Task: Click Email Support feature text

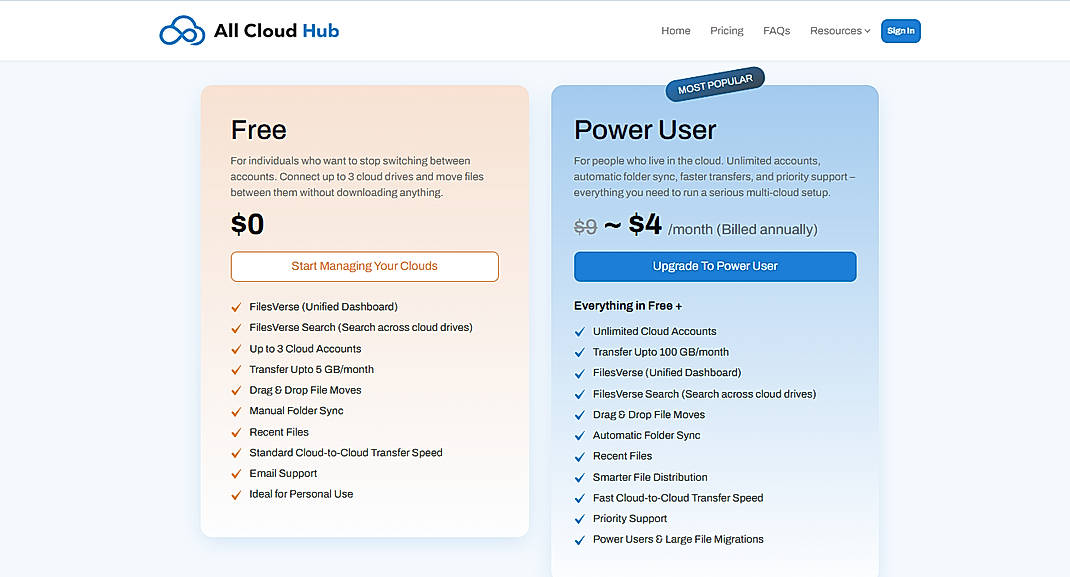Action: pyautogui.click(x=283, y=473)
